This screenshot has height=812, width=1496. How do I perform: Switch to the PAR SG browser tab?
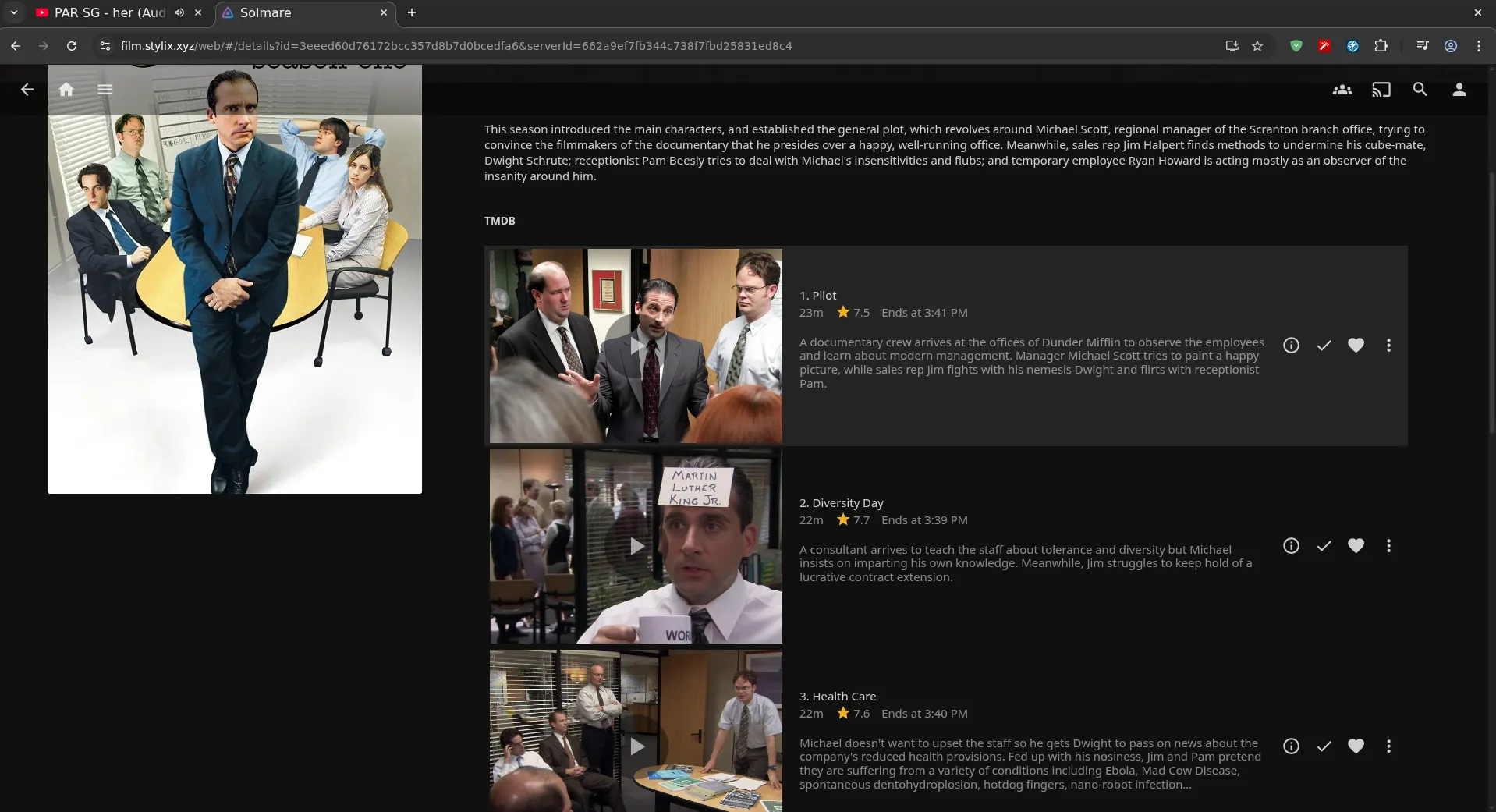pyautogui.click(x=109, y=12)
